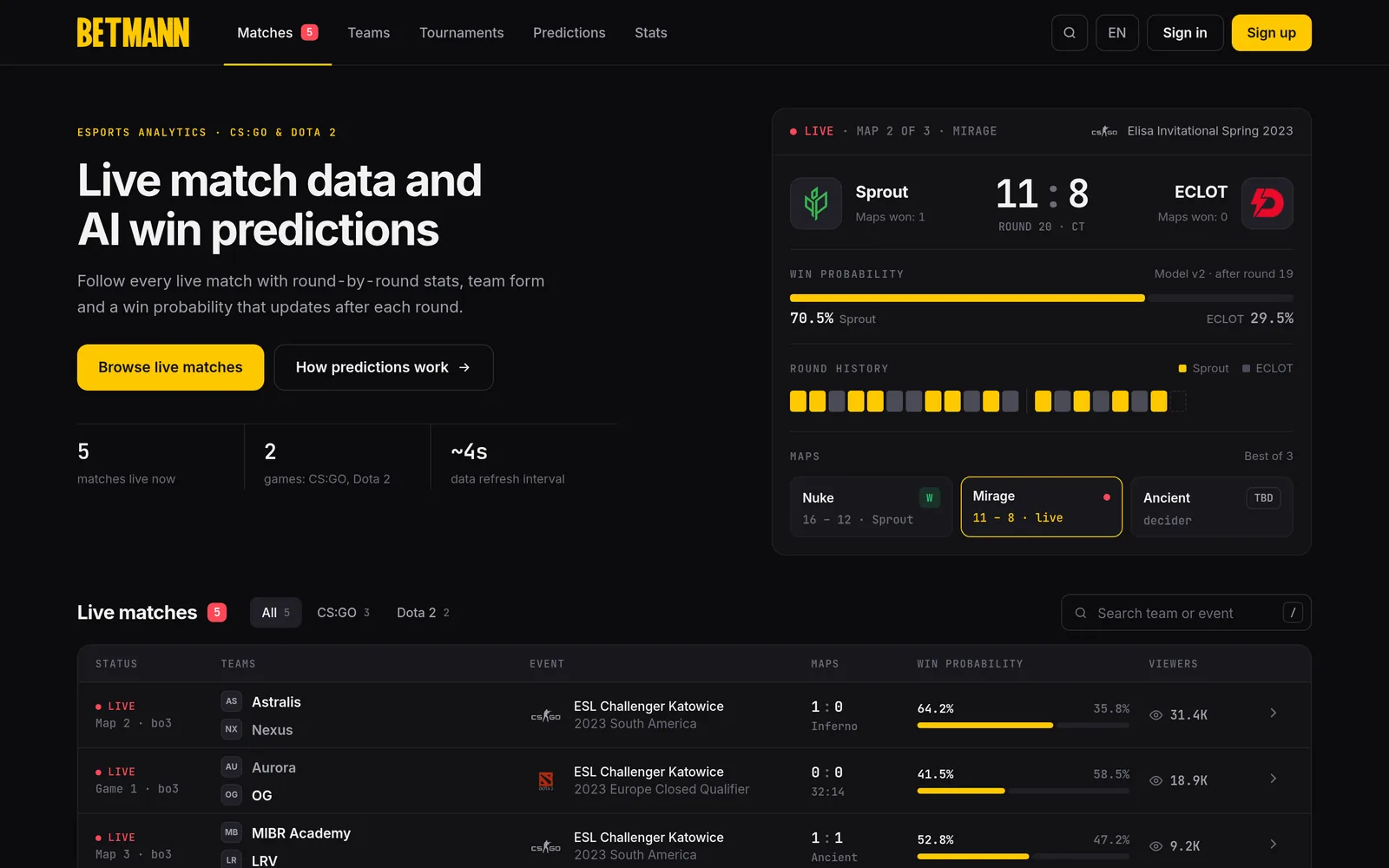The image size is (1389, 868).
Task: Click the magnifier icon in team search box
Action: tap(1081, 613)
